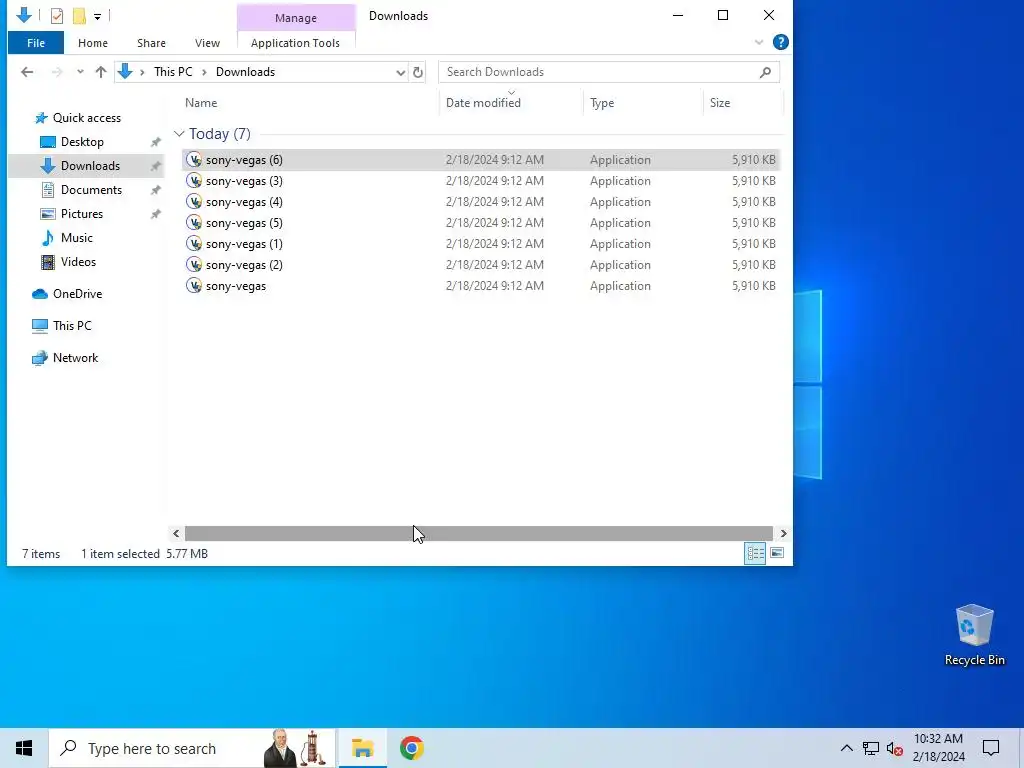Click the Properties icon in the quick access toolbar
Image resolution: width=1024 pixels, height=768 pixels.
57,16
